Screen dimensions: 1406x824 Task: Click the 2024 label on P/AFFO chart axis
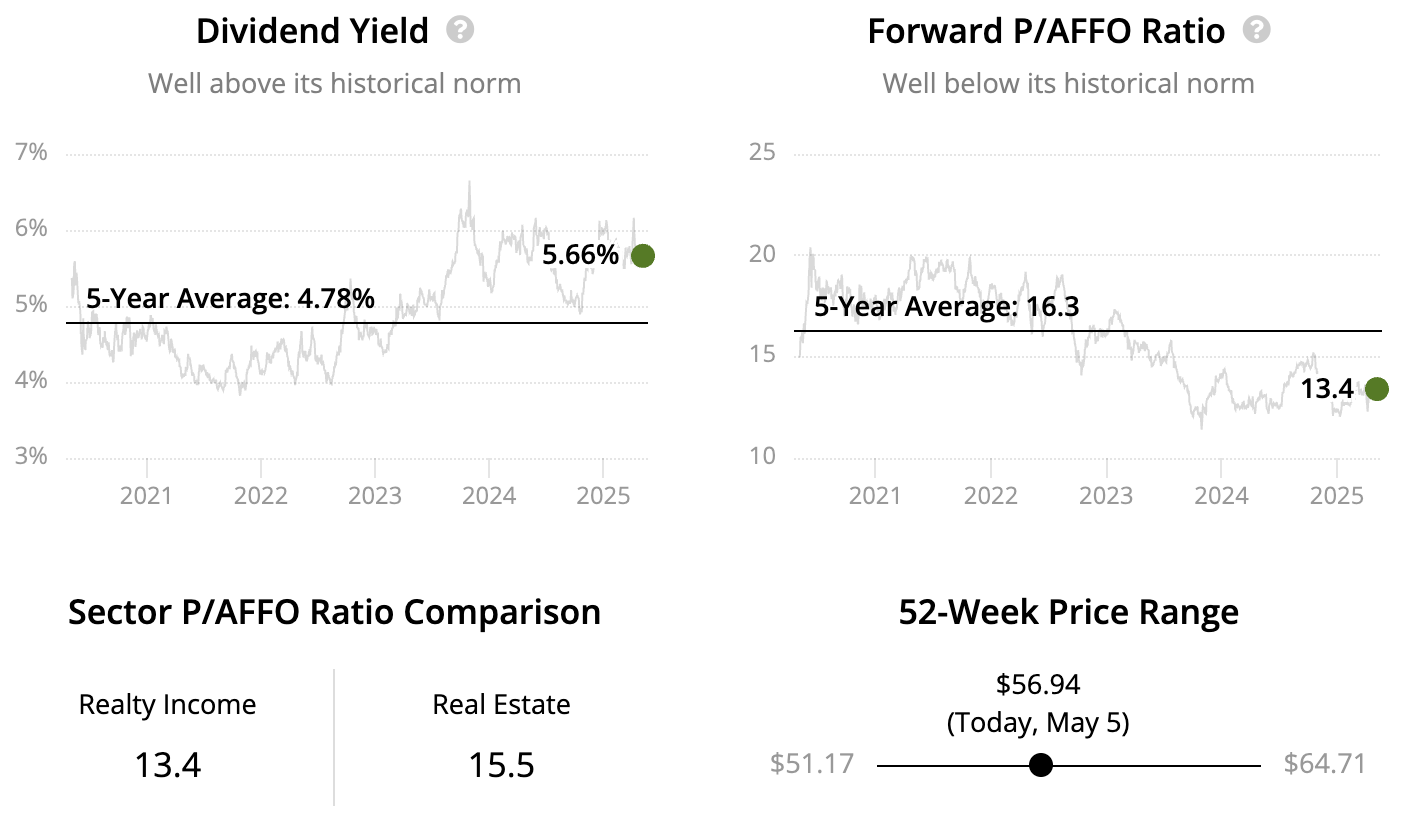point(1221,495)
